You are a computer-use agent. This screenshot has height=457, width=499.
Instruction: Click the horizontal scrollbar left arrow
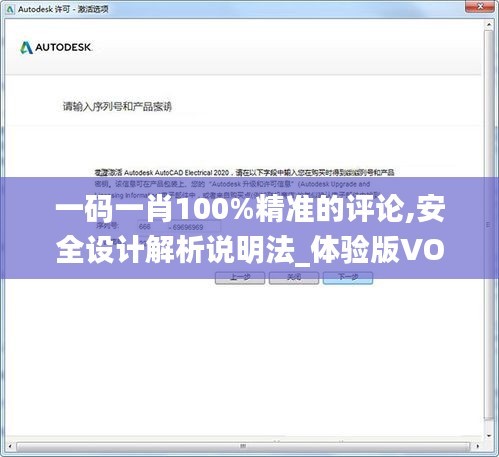click(10, 446)
